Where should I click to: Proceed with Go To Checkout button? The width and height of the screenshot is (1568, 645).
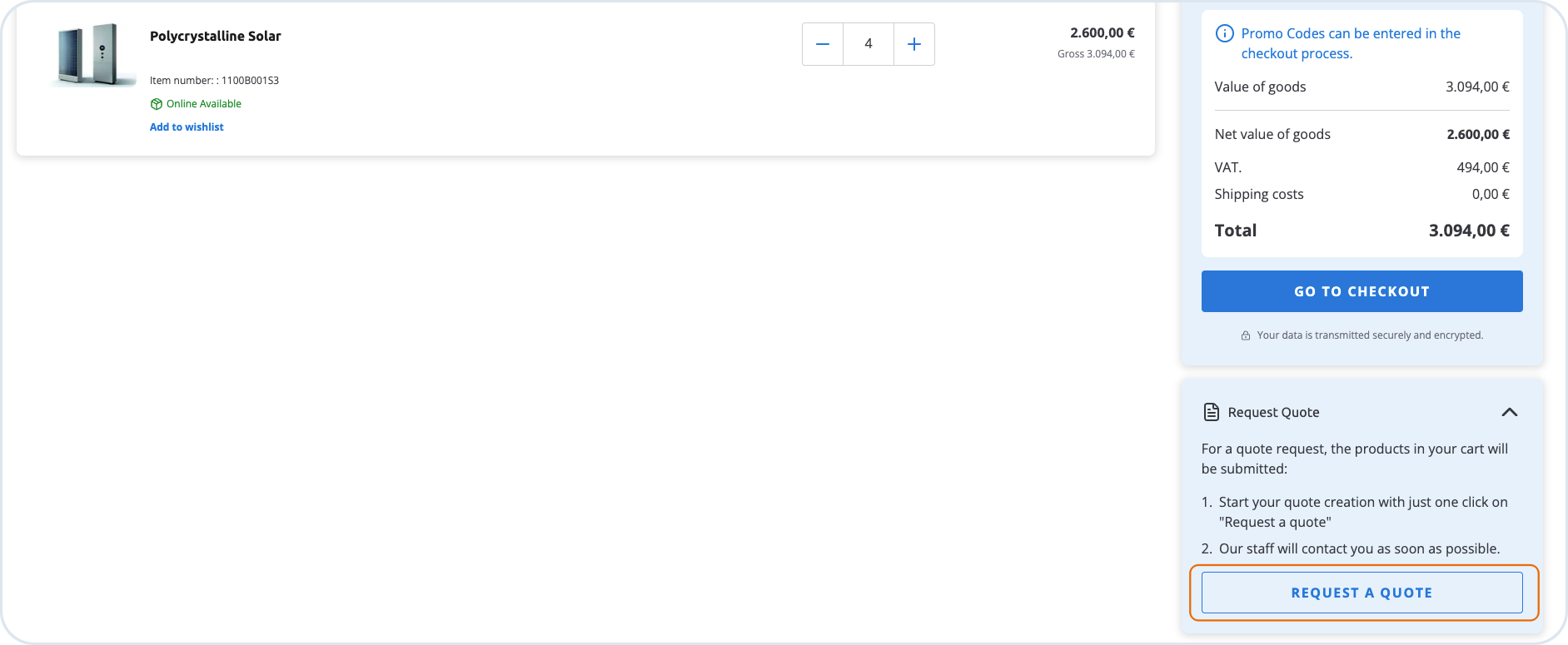coord(1361,291)
